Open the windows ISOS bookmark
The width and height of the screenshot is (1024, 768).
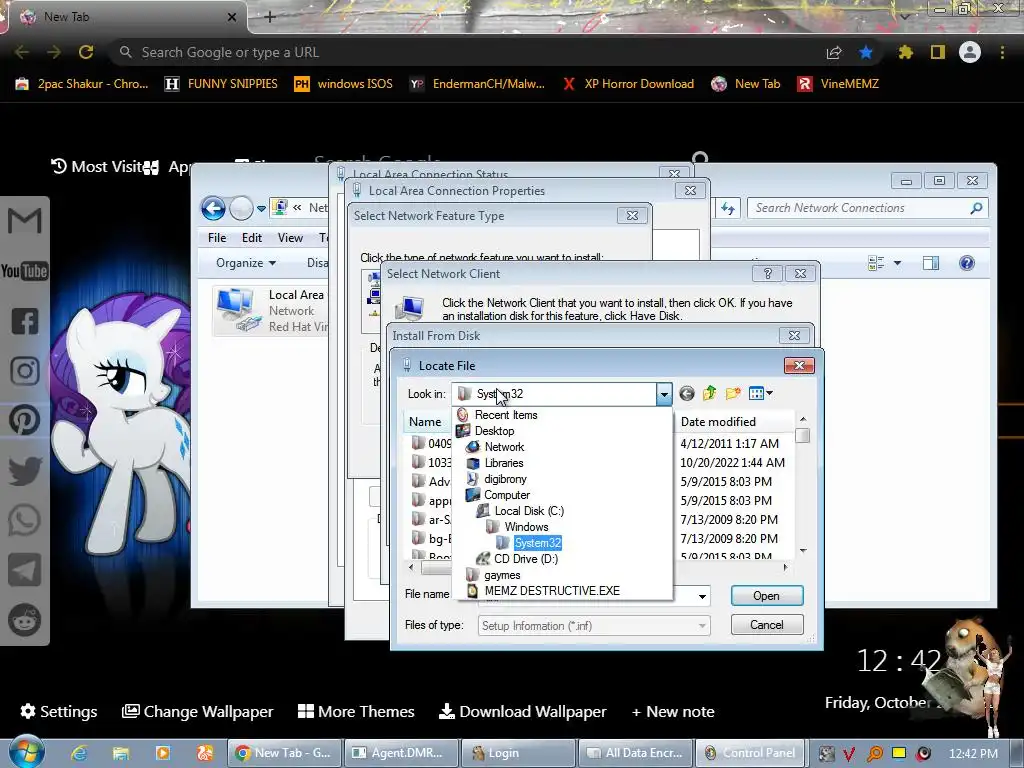click(x=344, y=84)
